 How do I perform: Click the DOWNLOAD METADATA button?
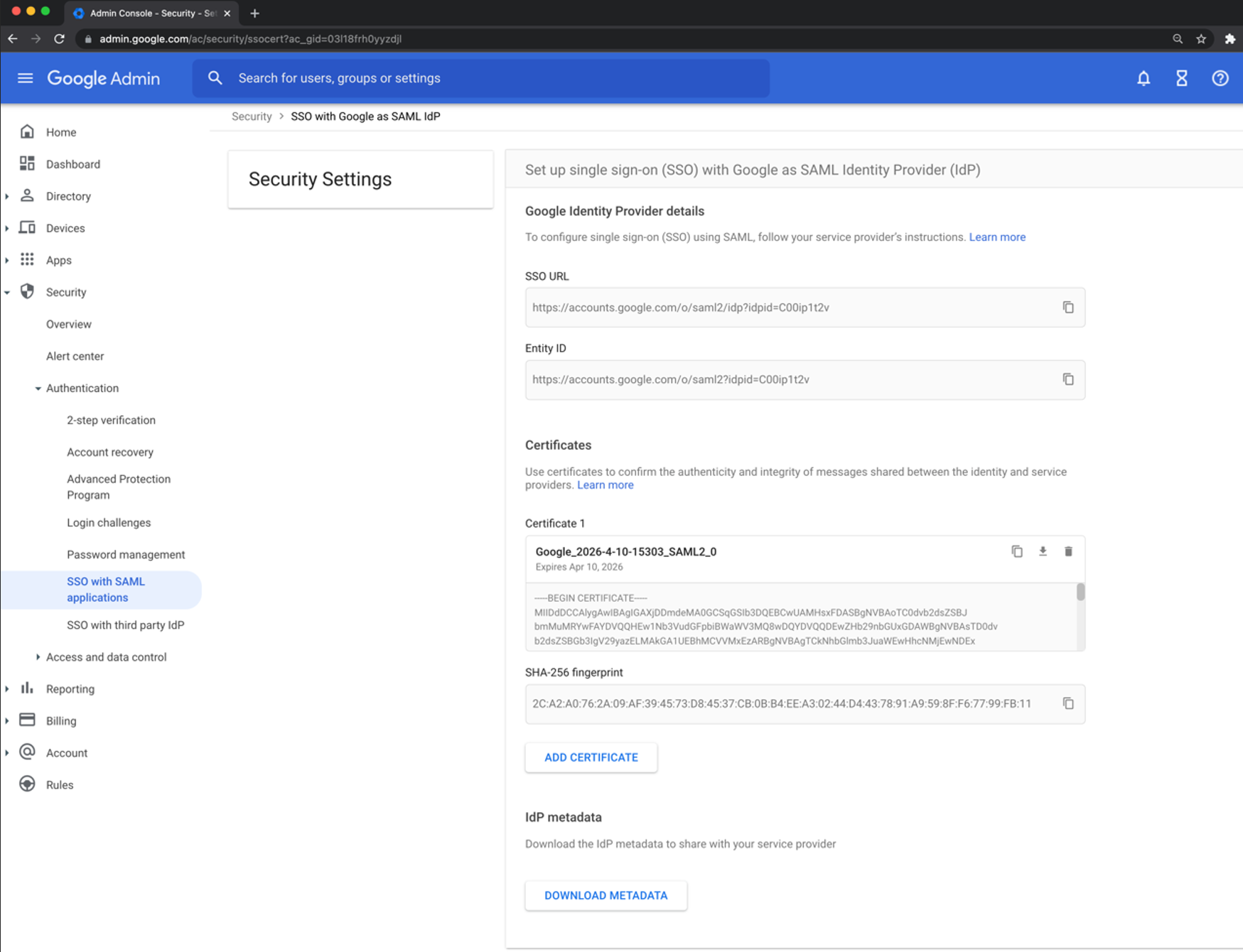[x=606, y=895]
